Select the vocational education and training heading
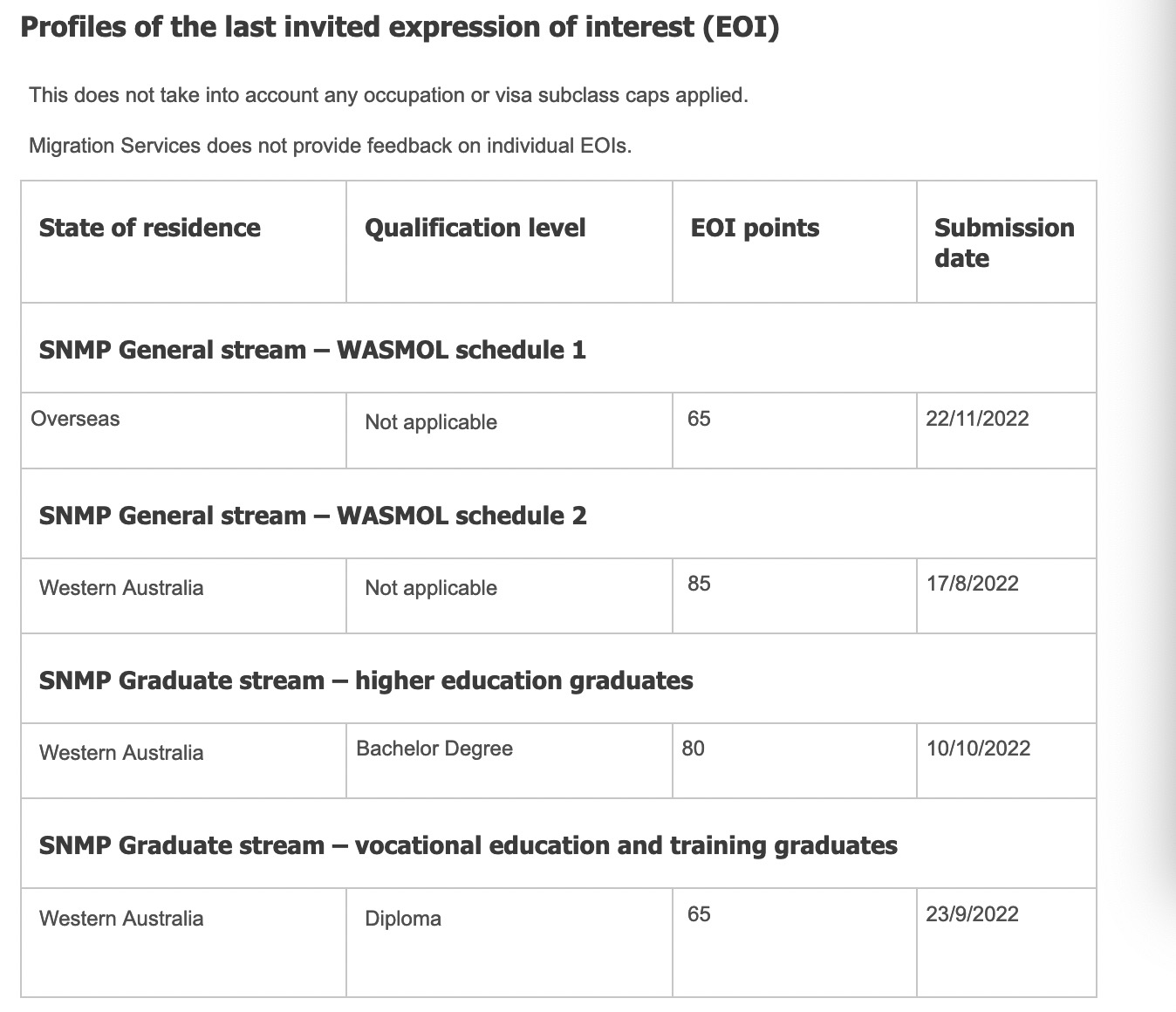1176x1012 pixels. [468, 845]
